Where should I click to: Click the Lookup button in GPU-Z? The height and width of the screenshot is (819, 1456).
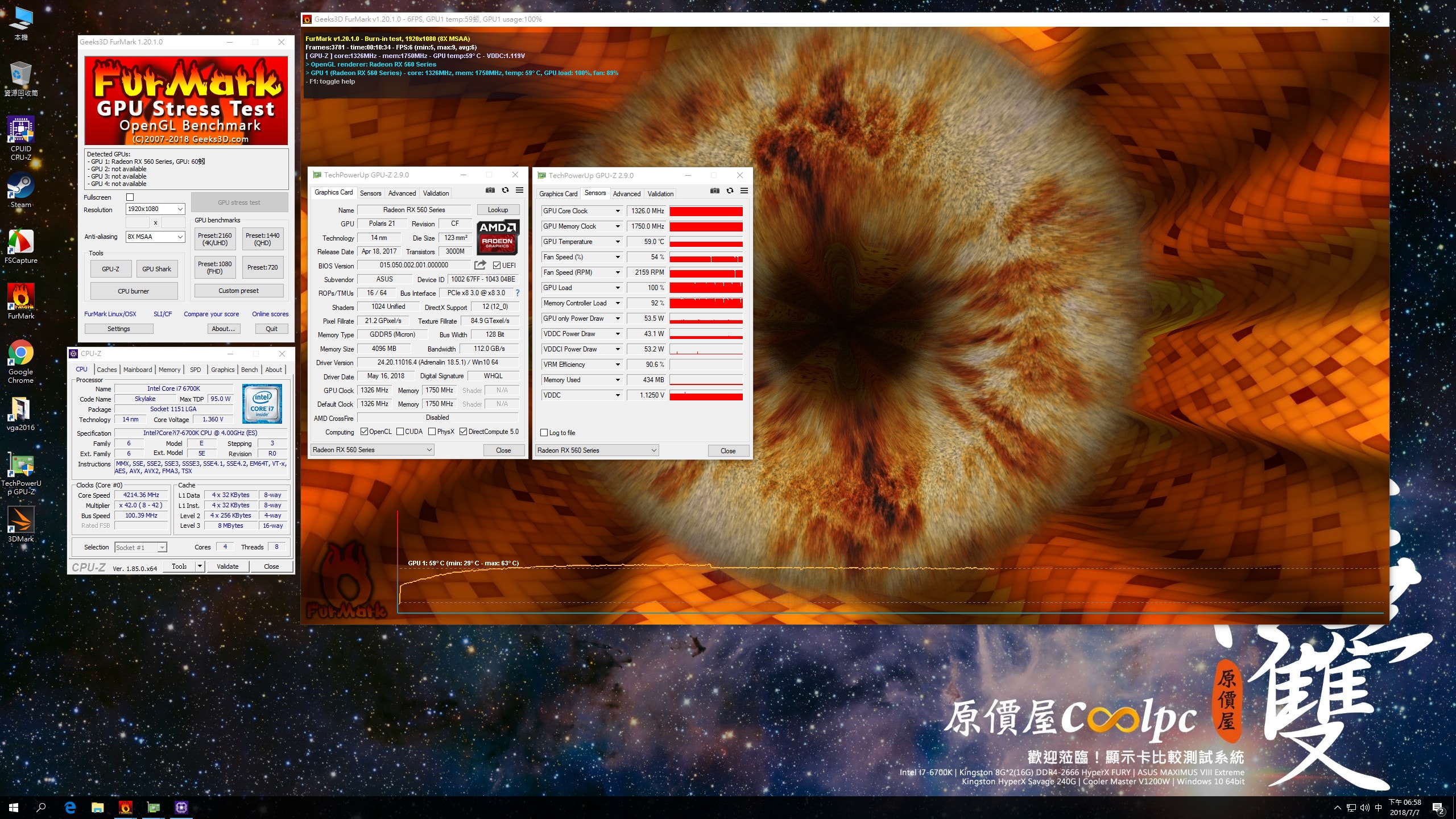tap(498, 210)
